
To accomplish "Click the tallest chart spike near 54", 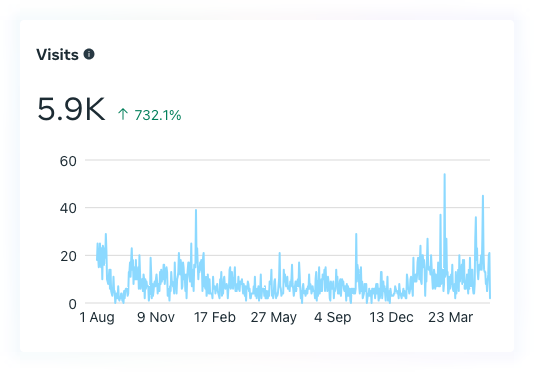I will pyautogui.click(x=444, y=175).
